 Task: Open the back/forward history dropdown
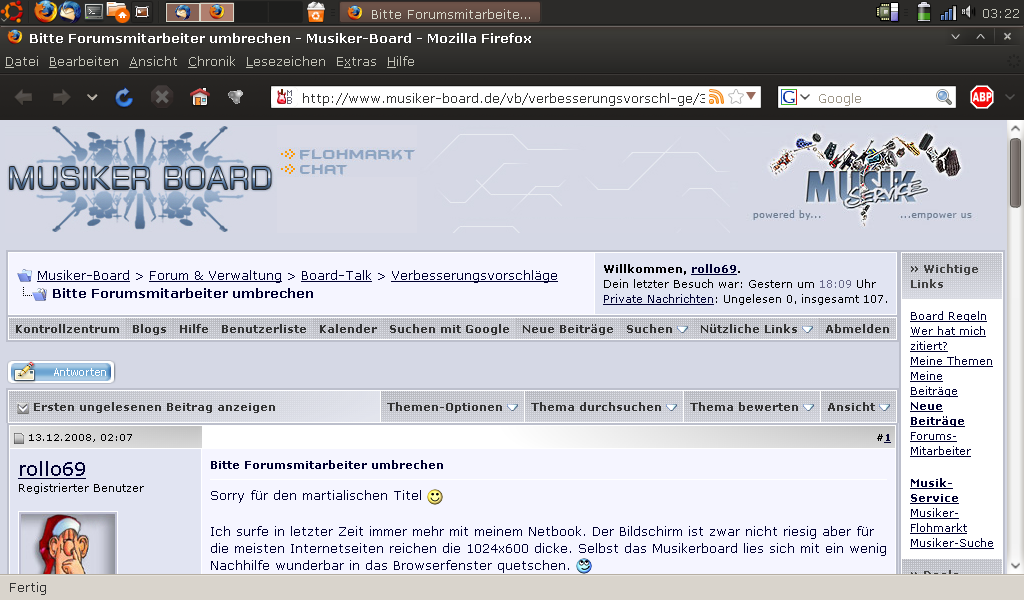coord(92,97)
